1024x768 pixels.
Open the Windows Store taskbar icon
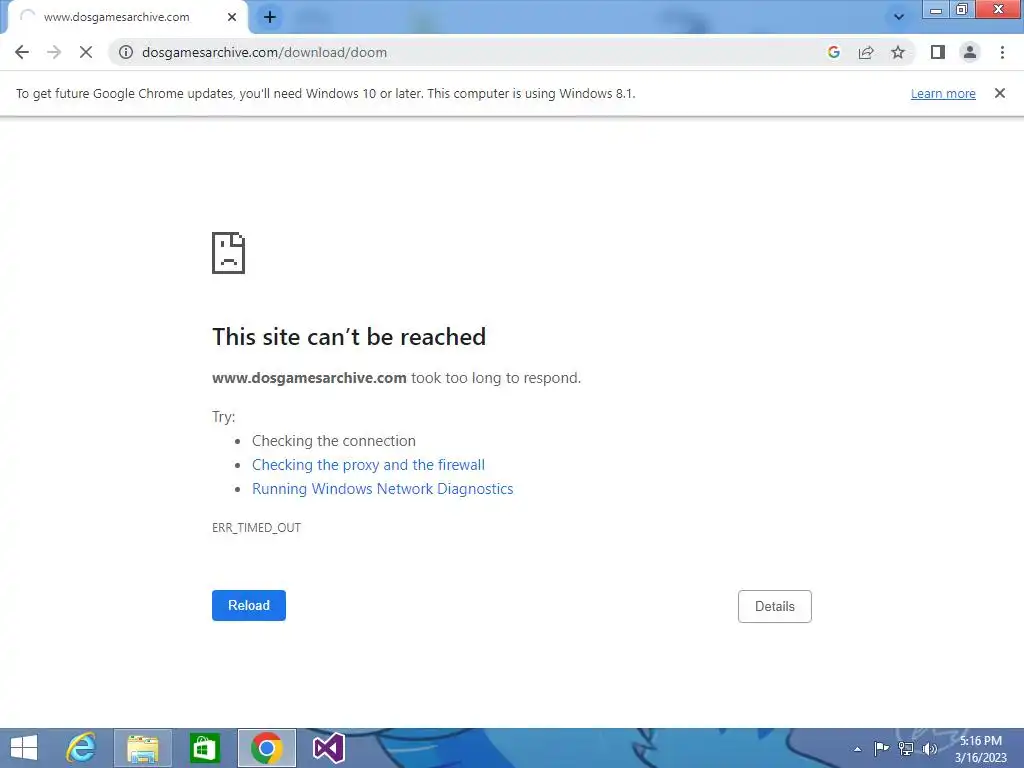204,748
